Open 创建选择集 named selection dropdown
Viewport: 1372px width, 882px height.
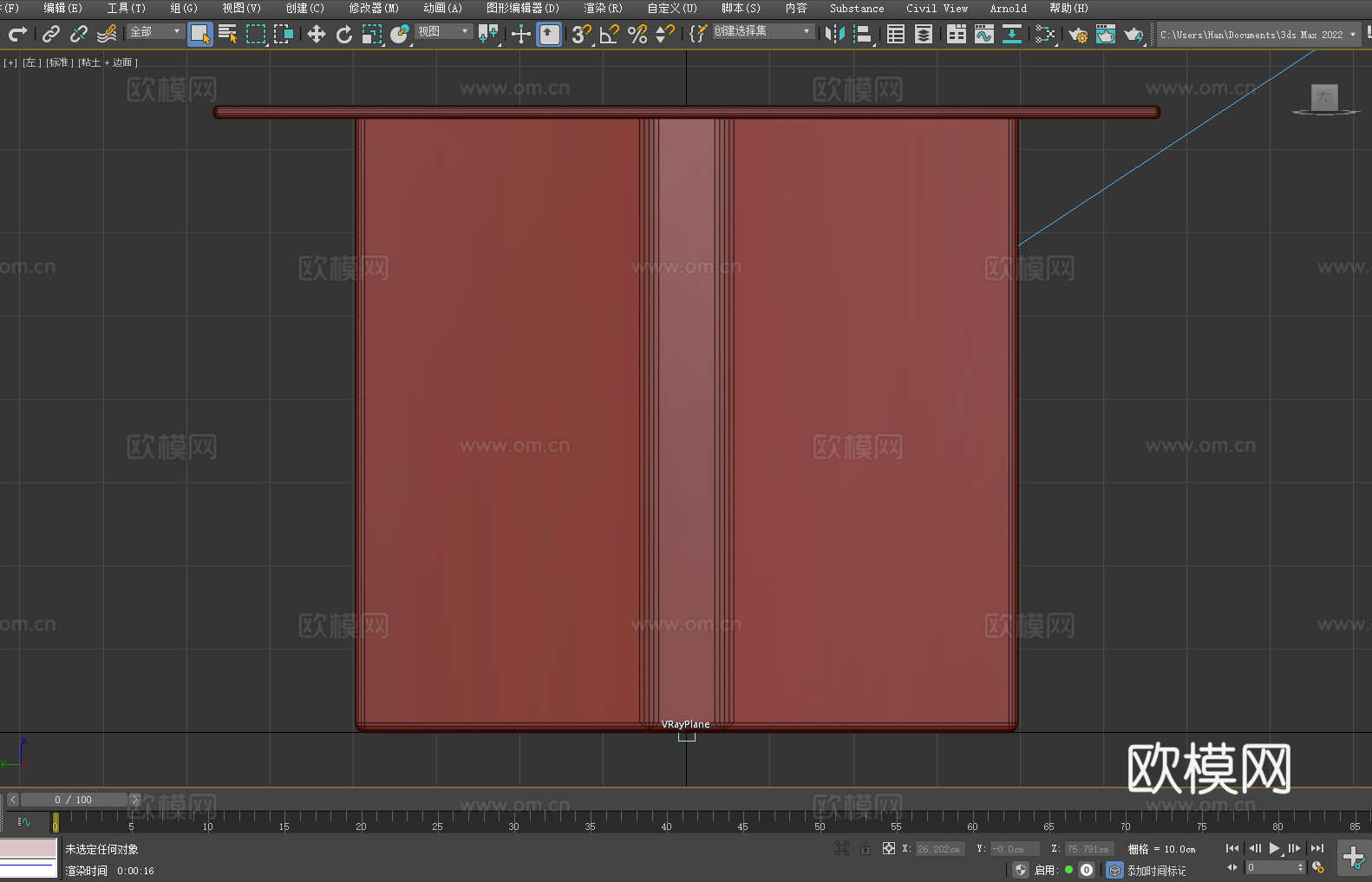click(x=763, y=31)
